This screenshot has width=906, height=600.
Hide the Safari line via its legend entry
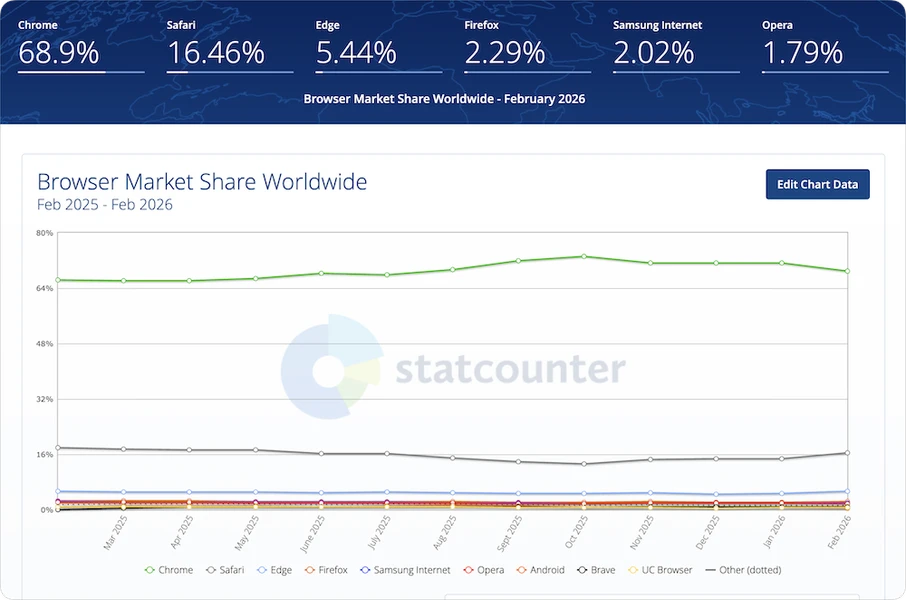point(228,570)
